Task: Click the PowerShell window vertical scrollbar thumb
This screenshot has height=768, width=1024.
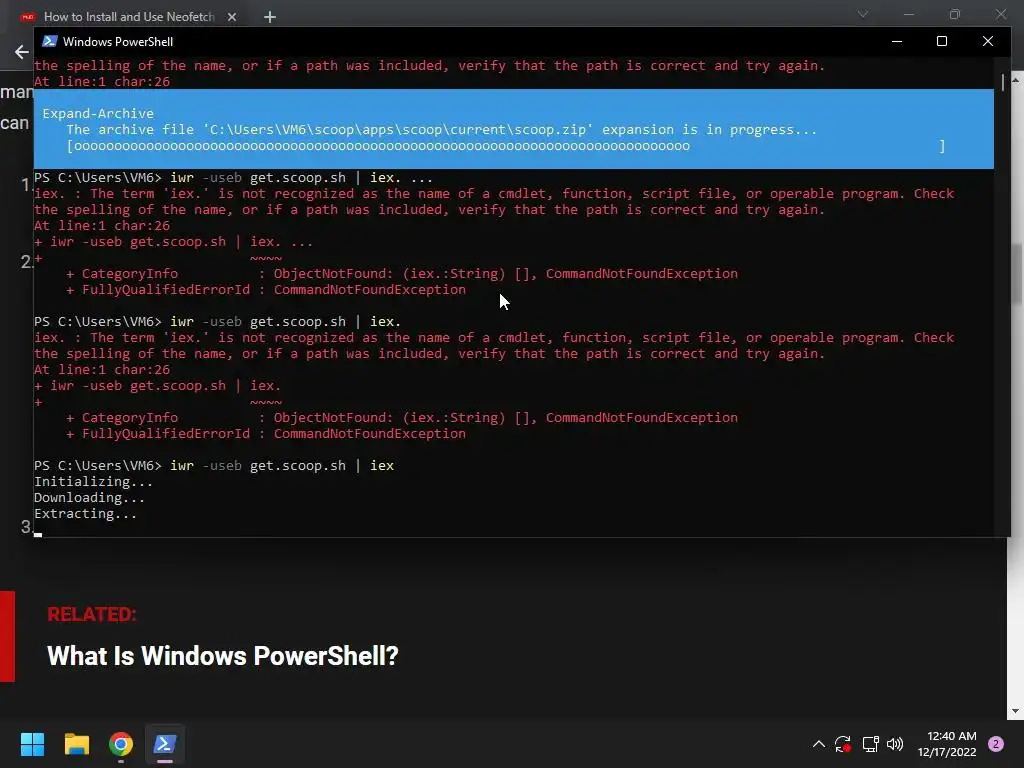Action: (1003, 82)
